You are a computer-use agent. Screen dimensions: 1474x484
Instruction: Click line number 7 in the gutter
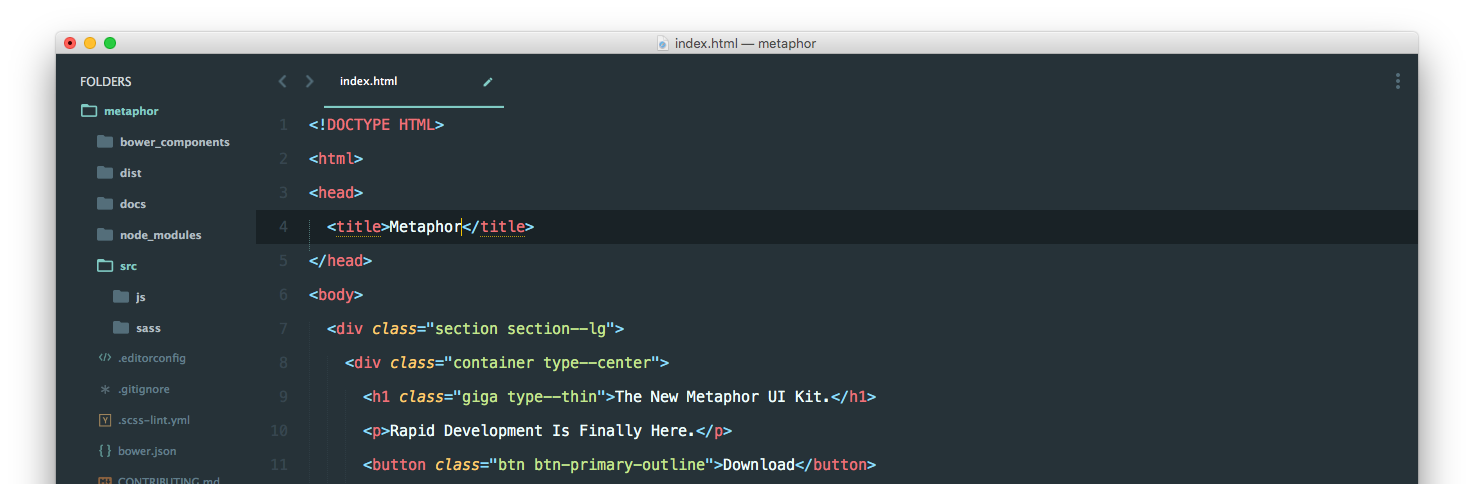coord(283,329)
